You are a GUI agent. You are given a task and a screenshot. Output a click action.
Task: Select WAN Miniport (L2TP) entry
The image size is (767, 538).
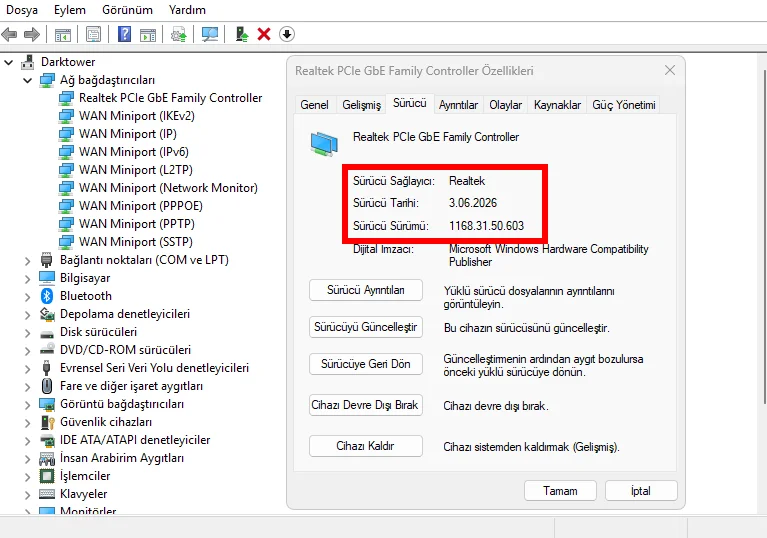(x=135, y=170)
